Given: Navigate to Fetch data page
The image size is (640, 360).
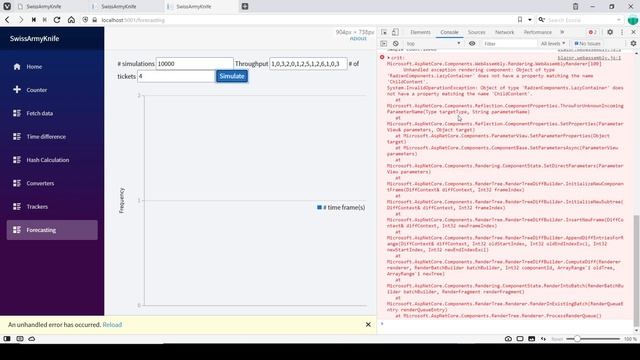Looking at the screenshot, I should [x=52, y=113].
